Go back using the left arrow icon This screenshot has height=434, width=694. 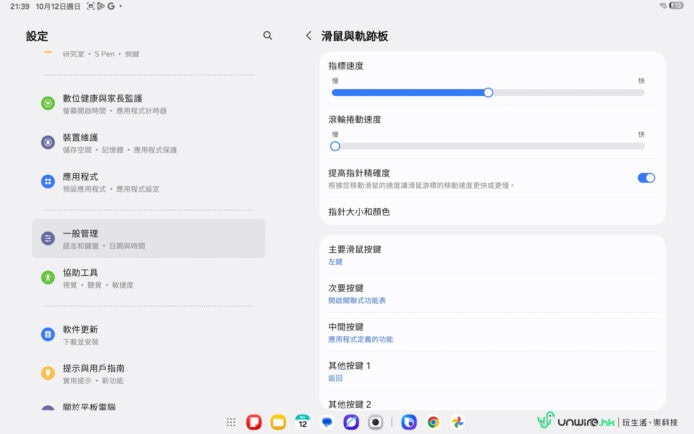(308, 36)
